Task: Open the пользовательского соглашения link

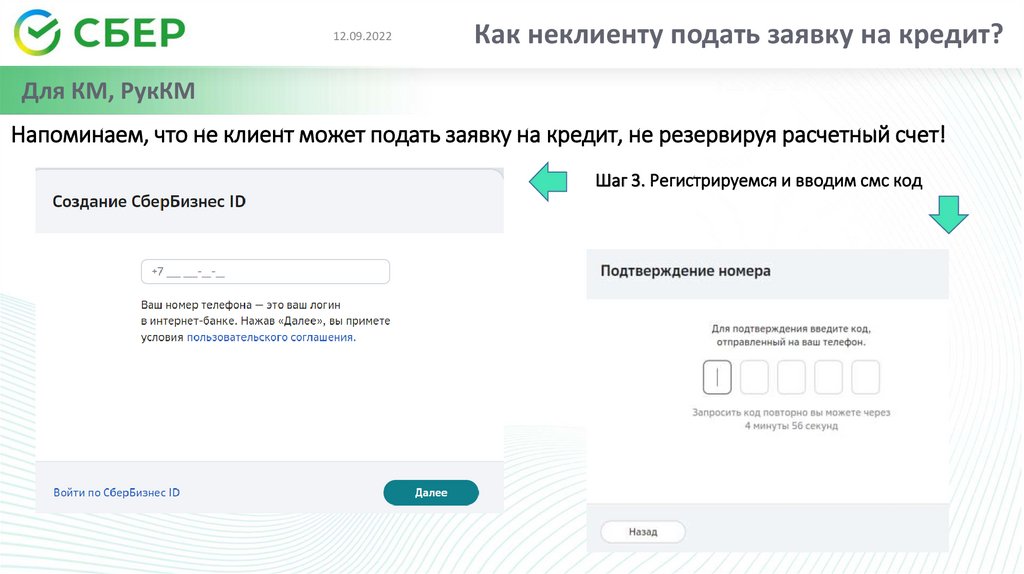Action: pyautogui.click(x=271, y=338)
